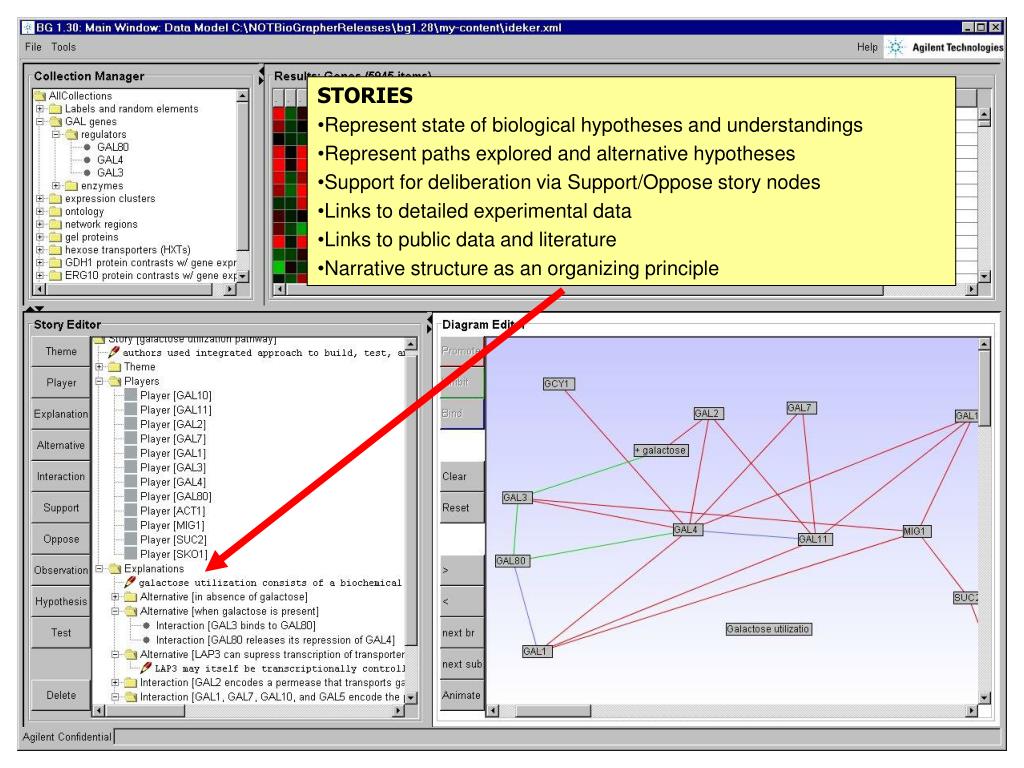The image size is (1024, 768).
Task: Collapse the GAL genes collection
Action: coord(40,121)
